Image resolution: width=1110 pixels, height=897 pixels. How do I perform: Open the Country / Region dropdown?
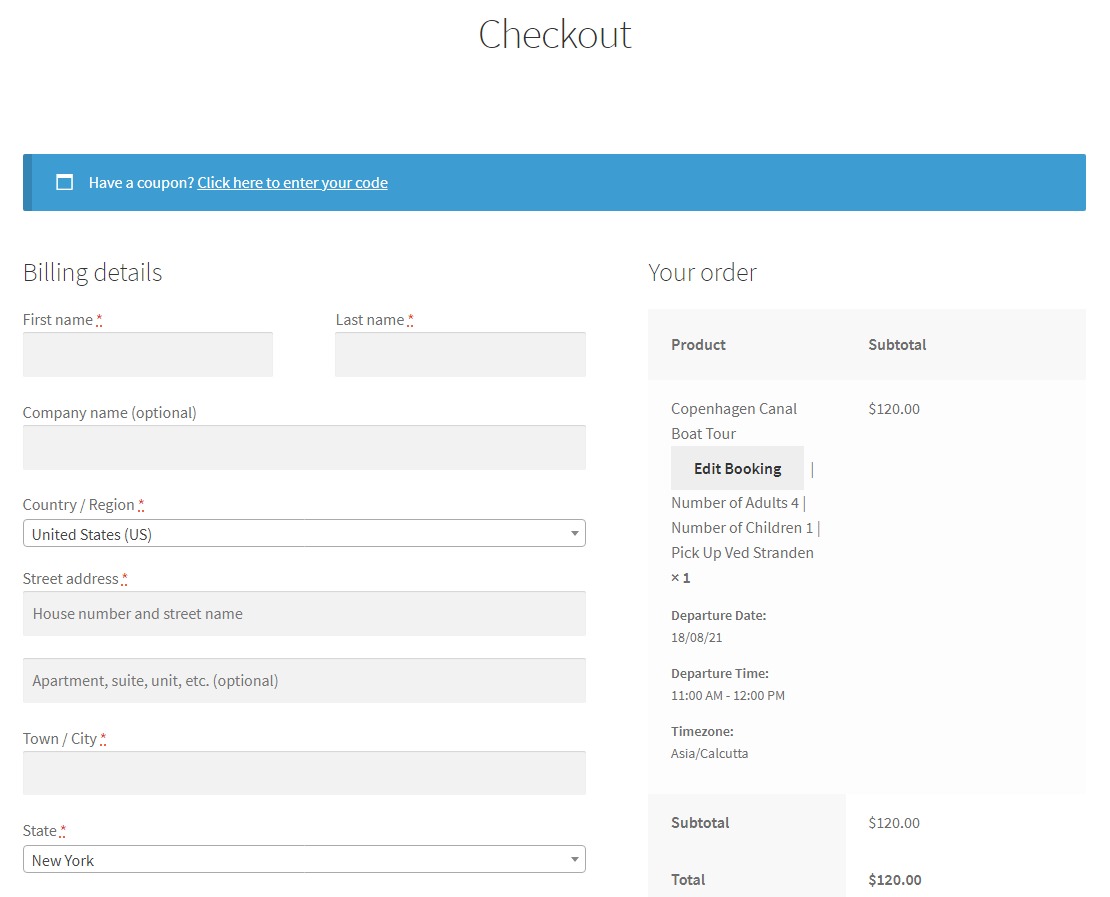(304, 534)
